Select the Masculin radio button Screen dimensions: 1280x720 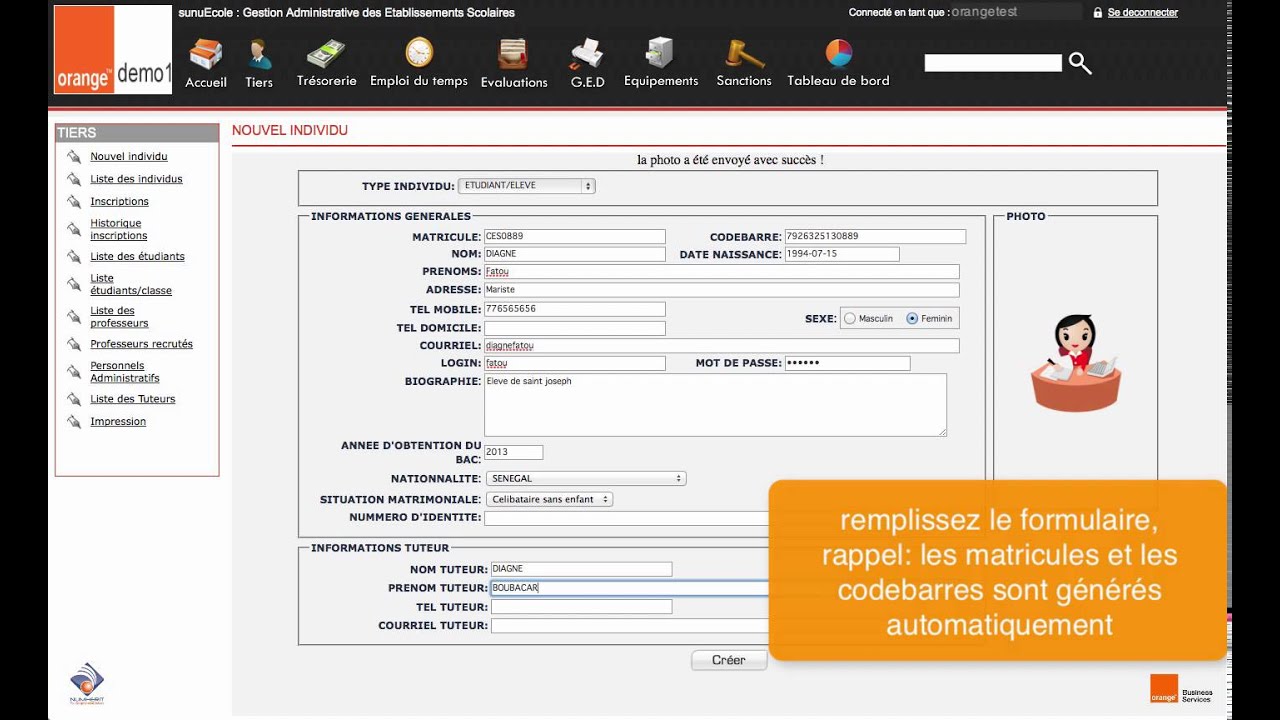point(850,319)
